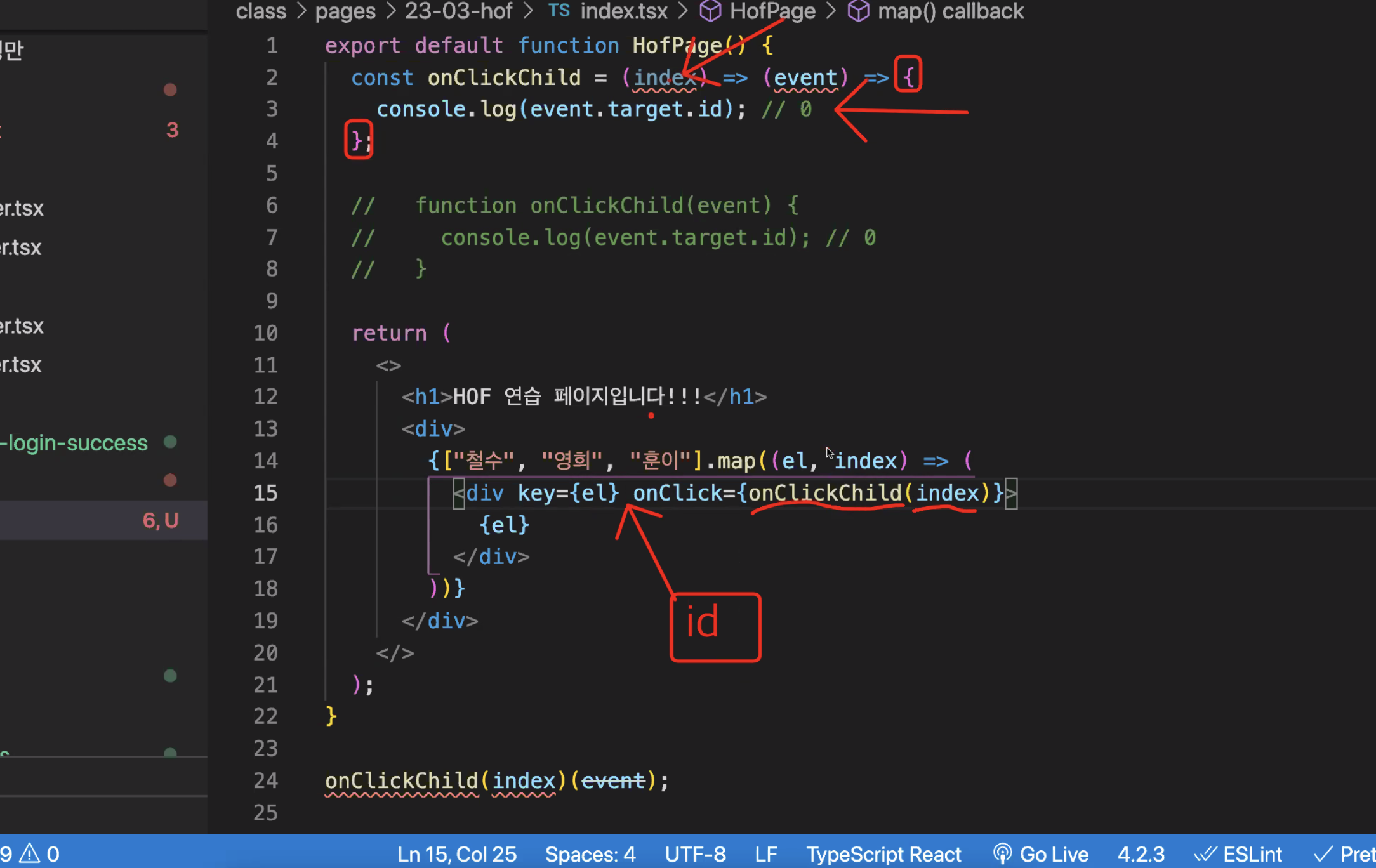The height and width of the screenshot is (868, 1376).
Task: Click the green dot beside login-success folder
Action: (x=170, y=442)
